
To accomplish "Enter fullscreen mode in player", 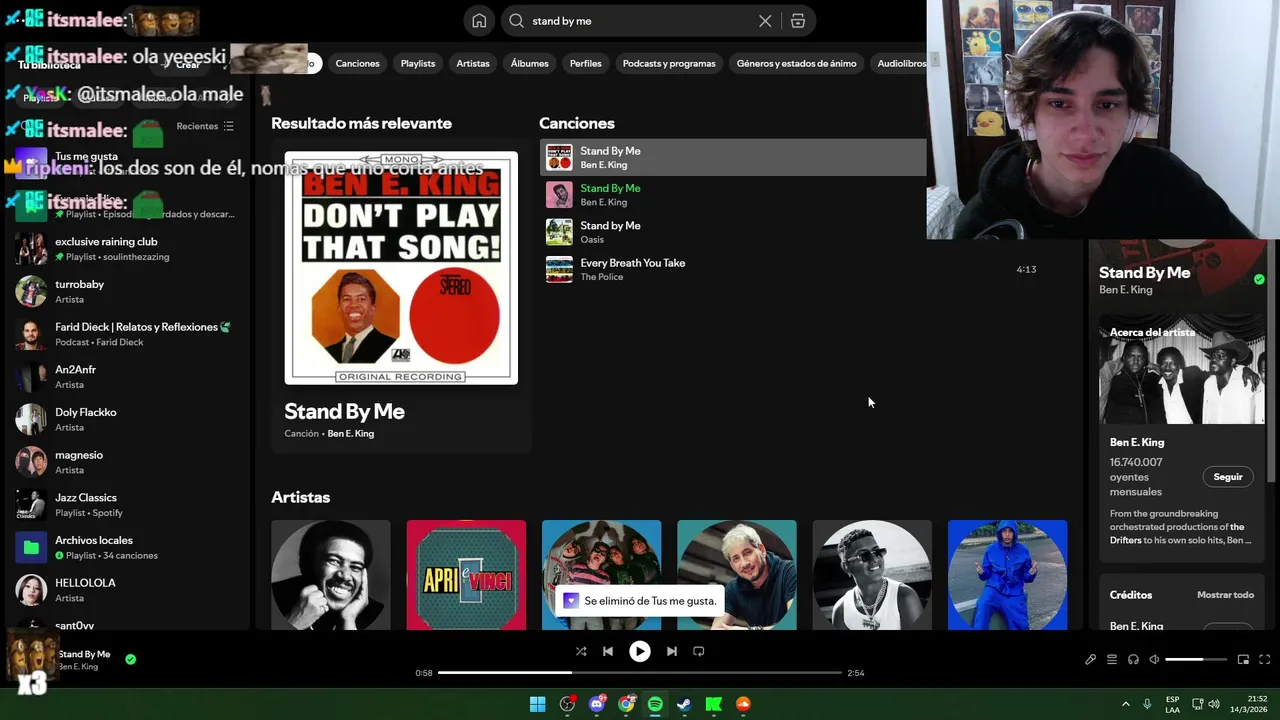I will tap(1265, 660).
